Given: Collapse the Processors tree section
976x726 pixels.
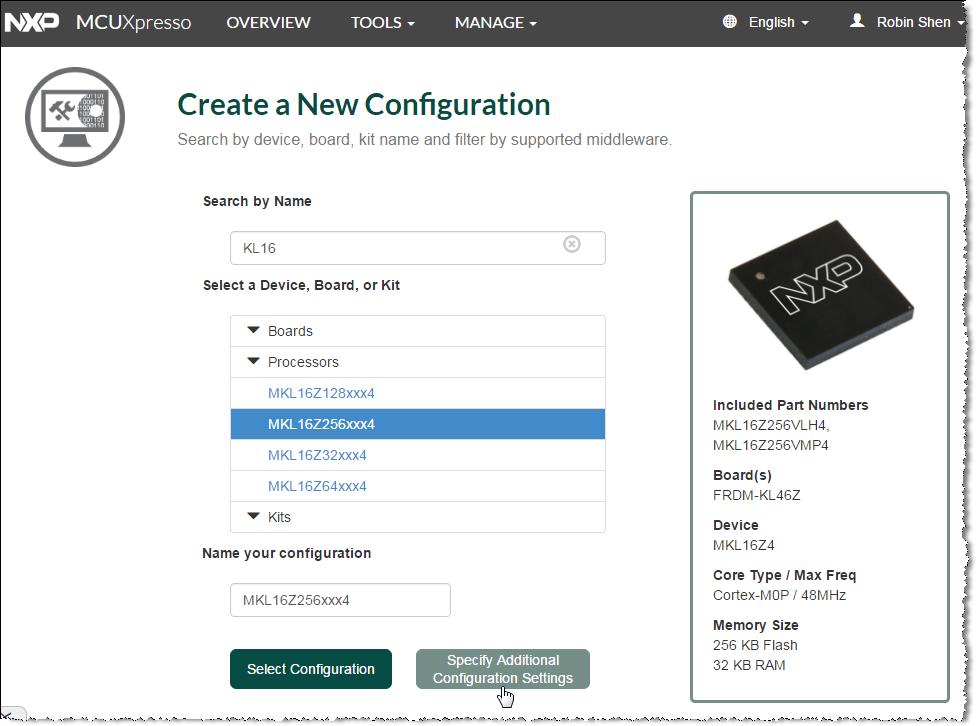Looking at the screenshot, I should (254, 362).
